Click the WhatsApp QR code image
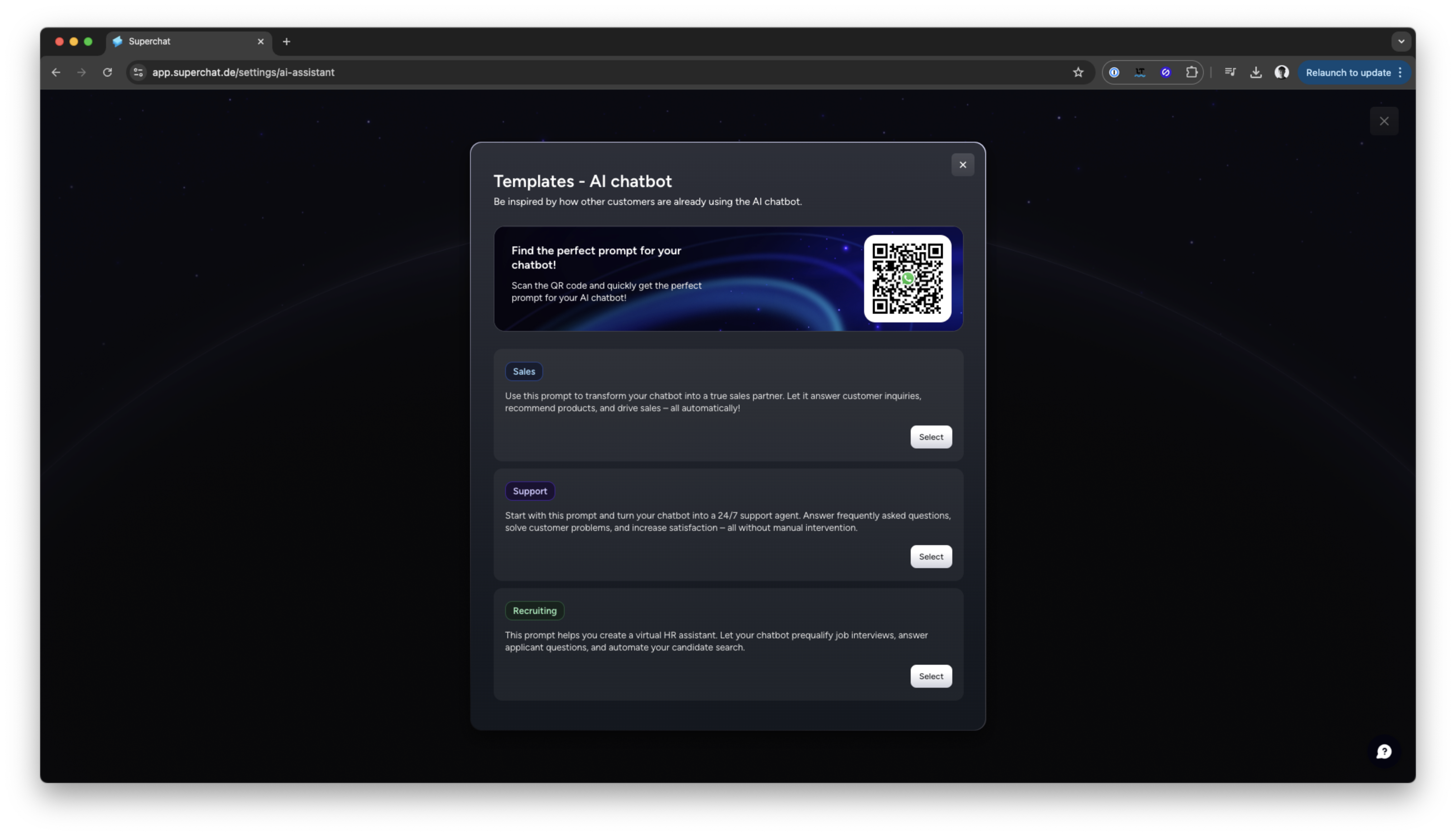The width and height of the screenshot is (1456, 836). point(907,278)
